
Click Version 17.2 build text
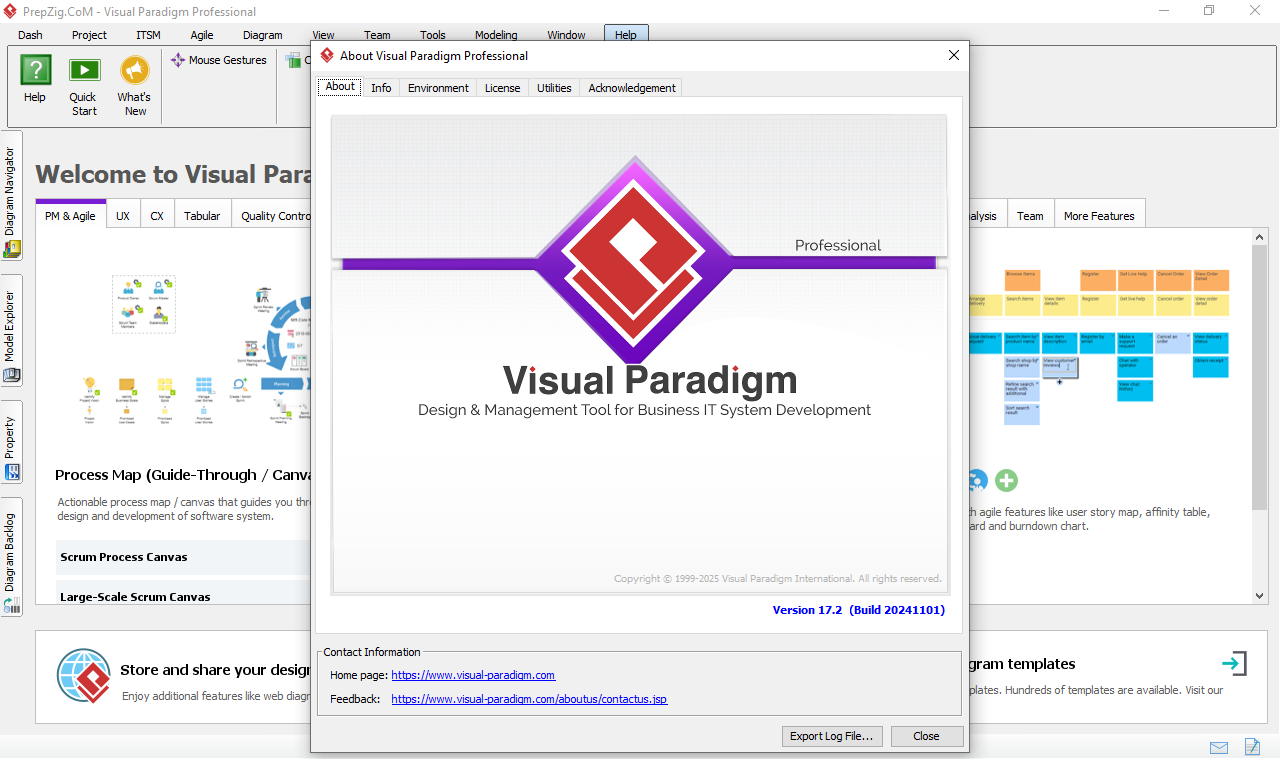[859, 609]
